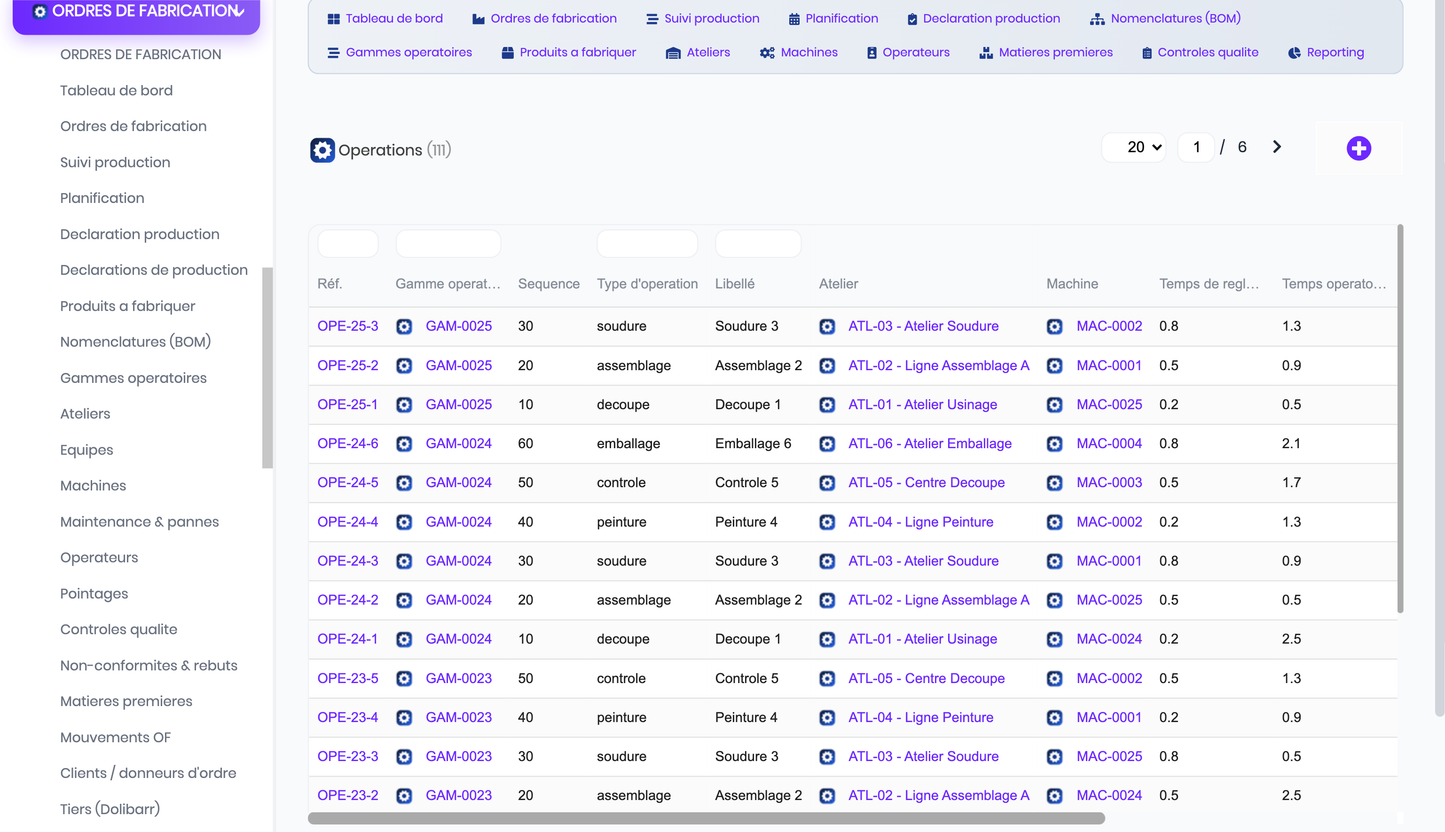The width and height of the screenshot is (1445, 832).
Task: Click the emballage type cell in row OPE-24-6
Action: [629, 444]
